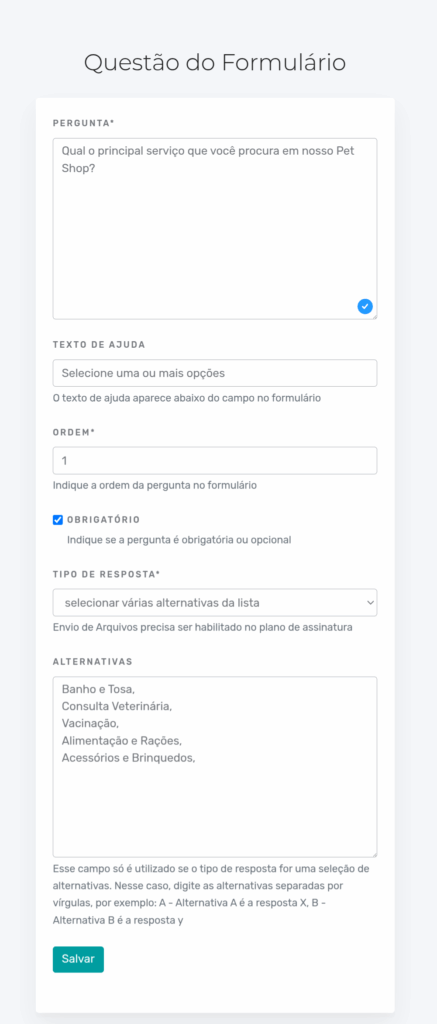This screenshot has width=437, height=1024.
Task: Click the blue checkmark icon in Pergunta field
Action: pos(365,306)
